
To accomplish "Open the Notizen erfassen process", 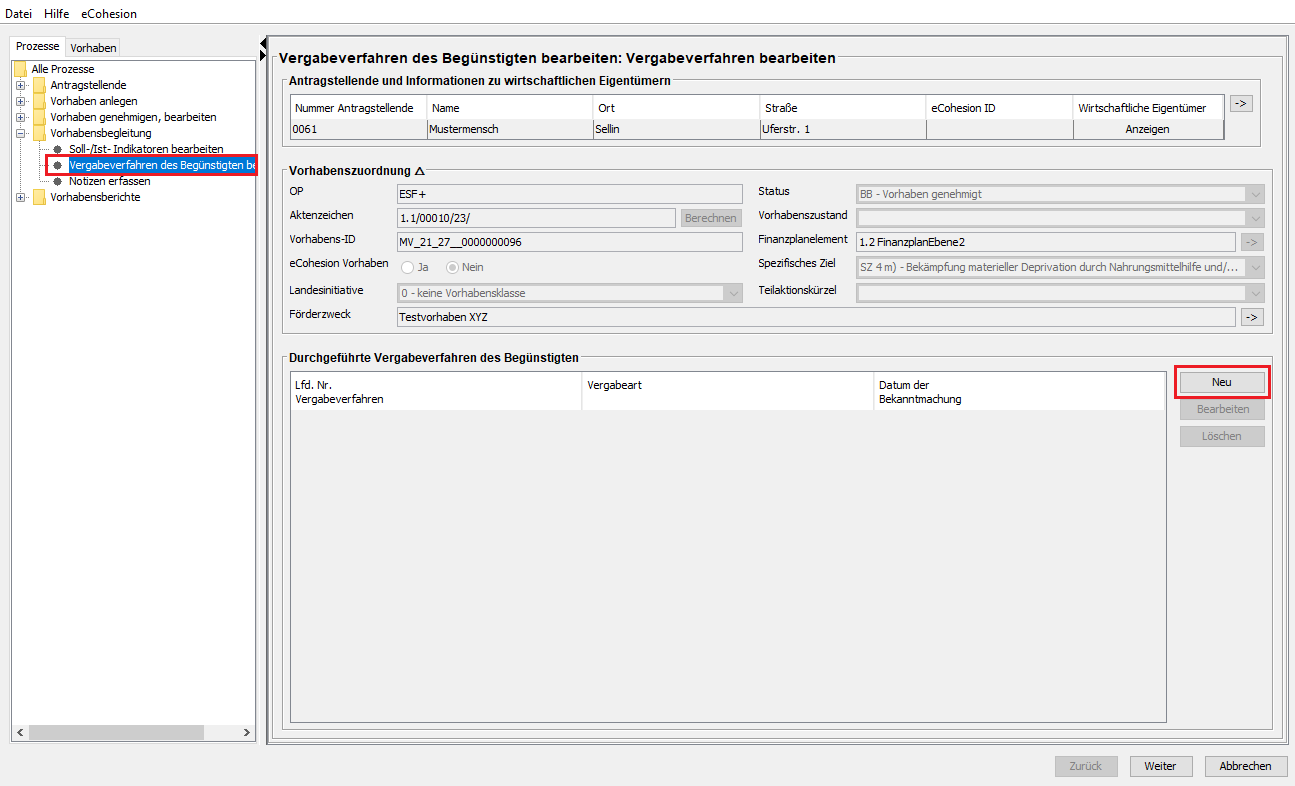I will pos(110,181).
